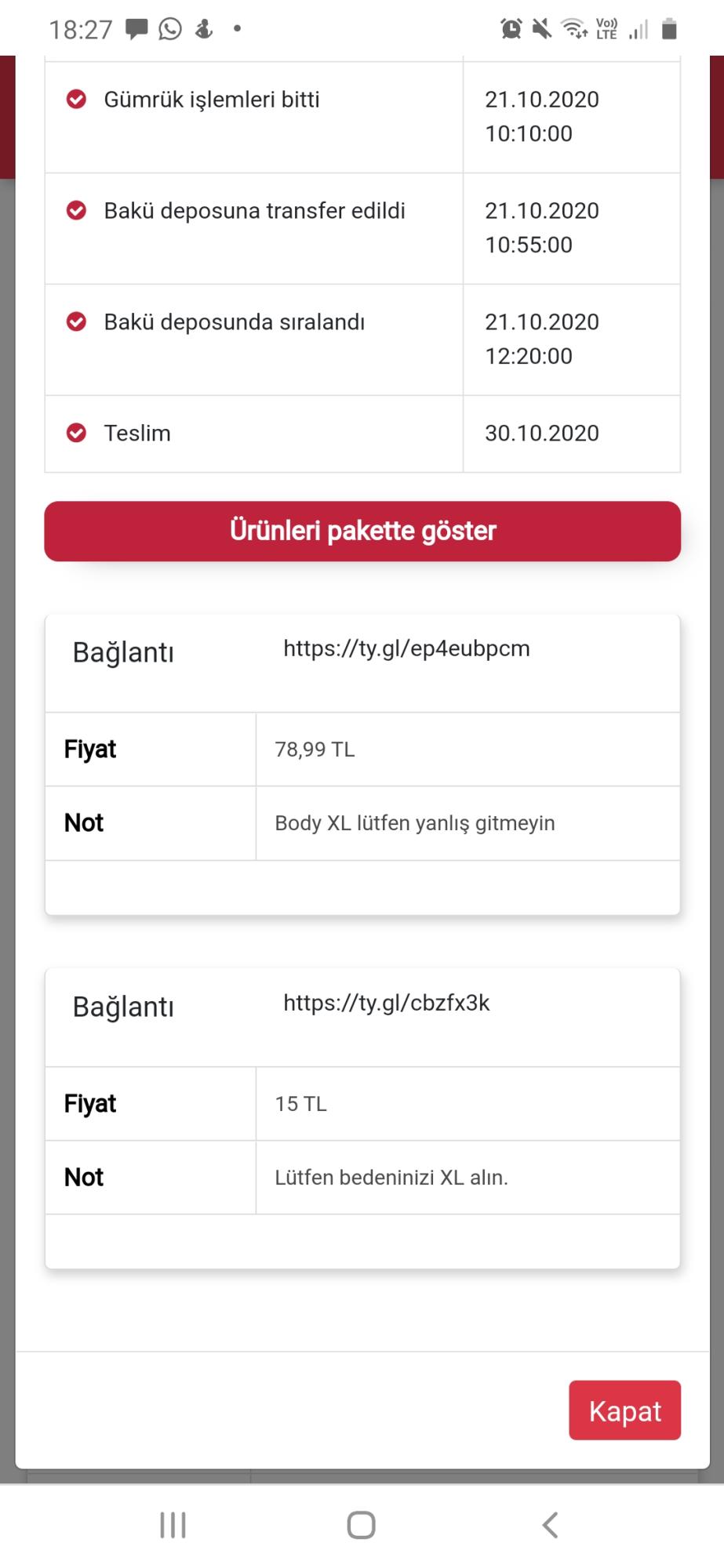The height and width of the screenshot is (1568, 724).
Task: Open the link https://ty.gl/cbzfx3k
Action: (387, 1003)
